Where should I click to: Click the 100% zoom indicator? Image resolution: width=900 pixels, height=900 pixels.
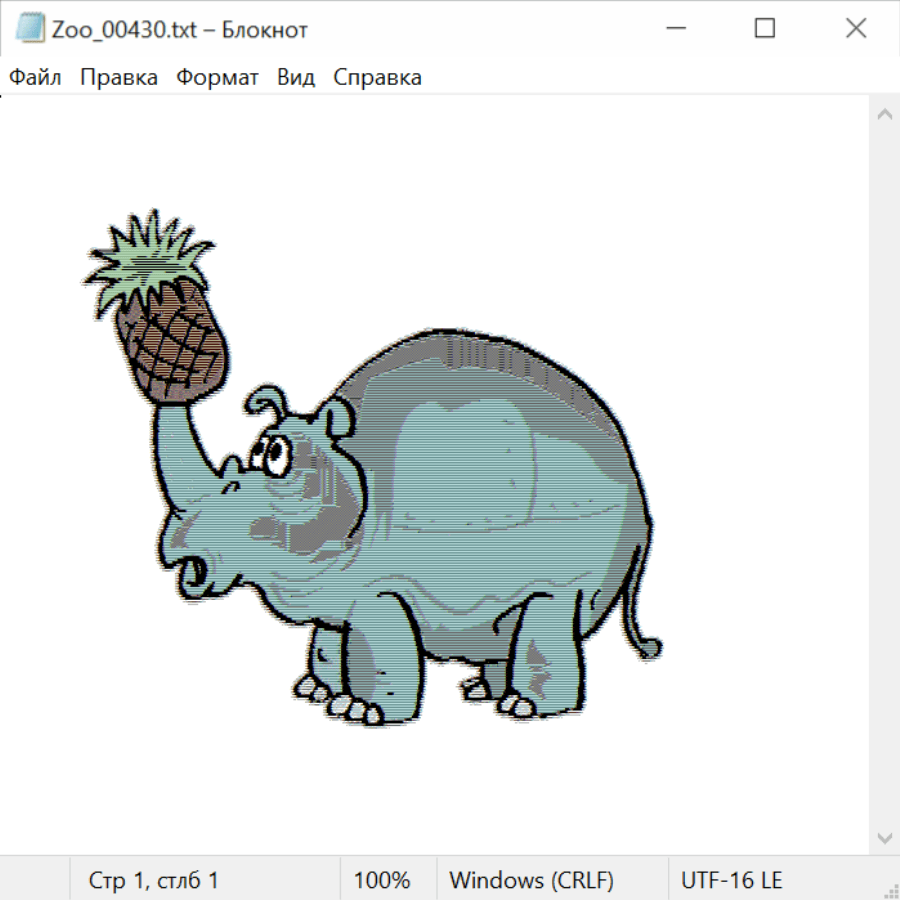tap(382, 880)
